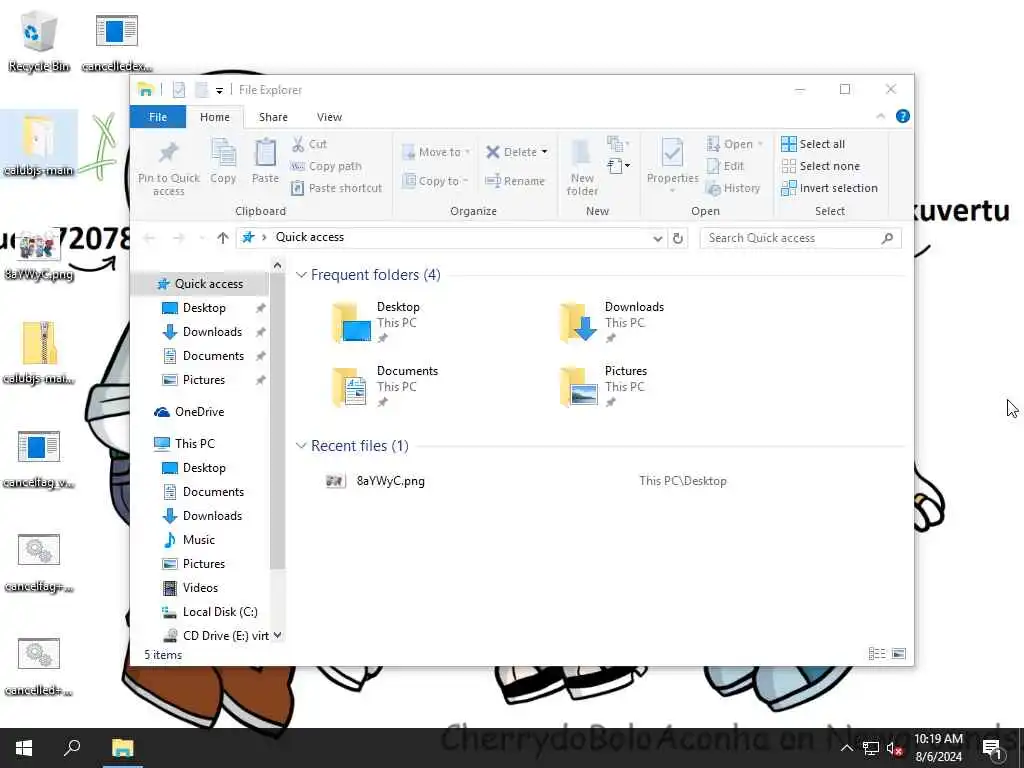This screenshot has width=1024, height=768.
Task: Select CD Drive (E:) in navigation pane
Action: [216, 635]
